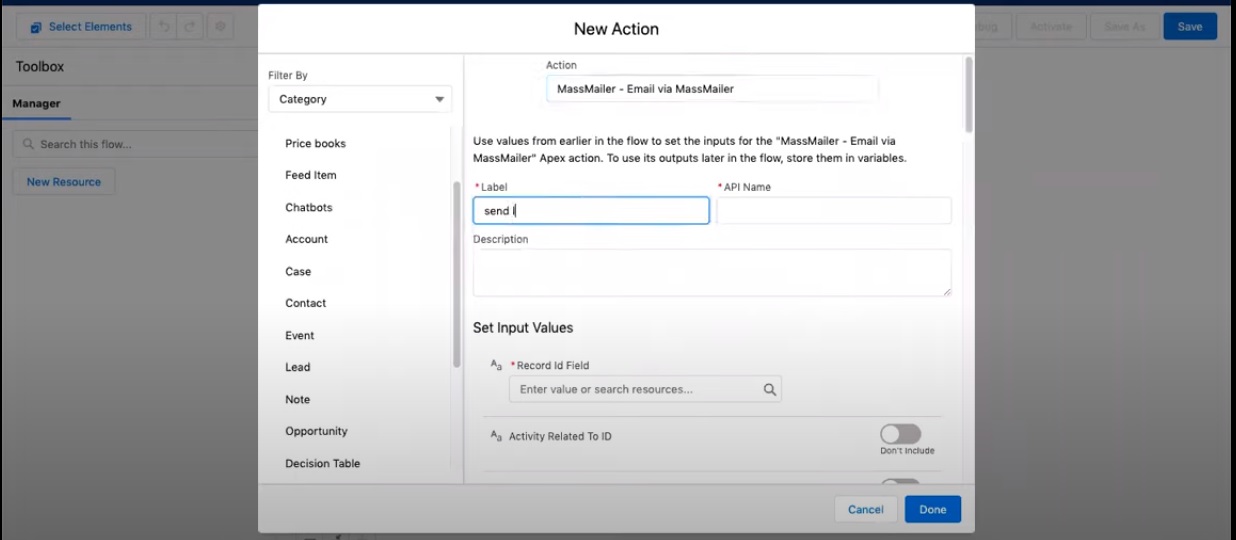Viewport: 1236px width, 540px height.
Task: Select Decision Table category in the list
Action: 322,463
